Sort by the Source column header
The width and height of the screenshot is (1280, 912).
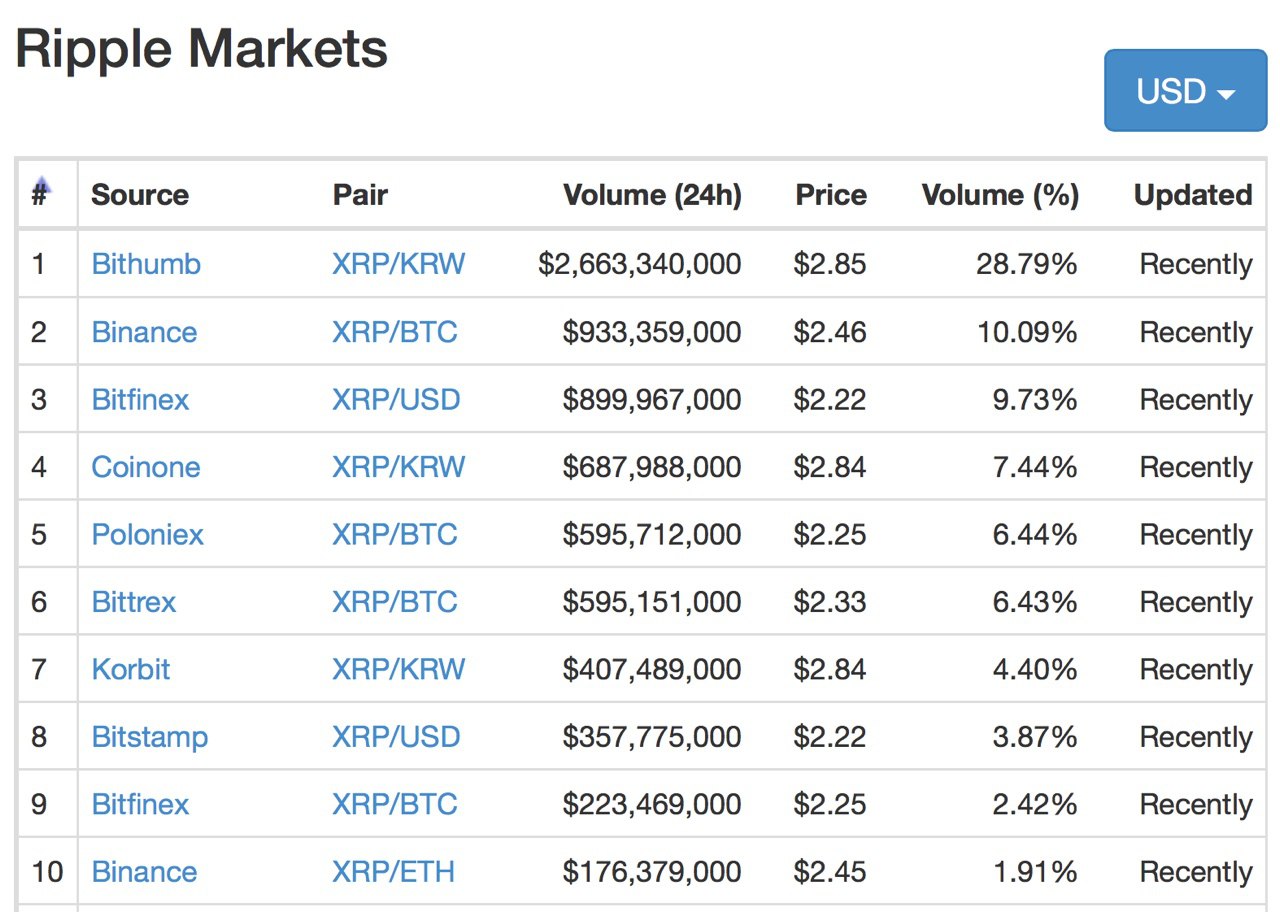click(140, 195)
